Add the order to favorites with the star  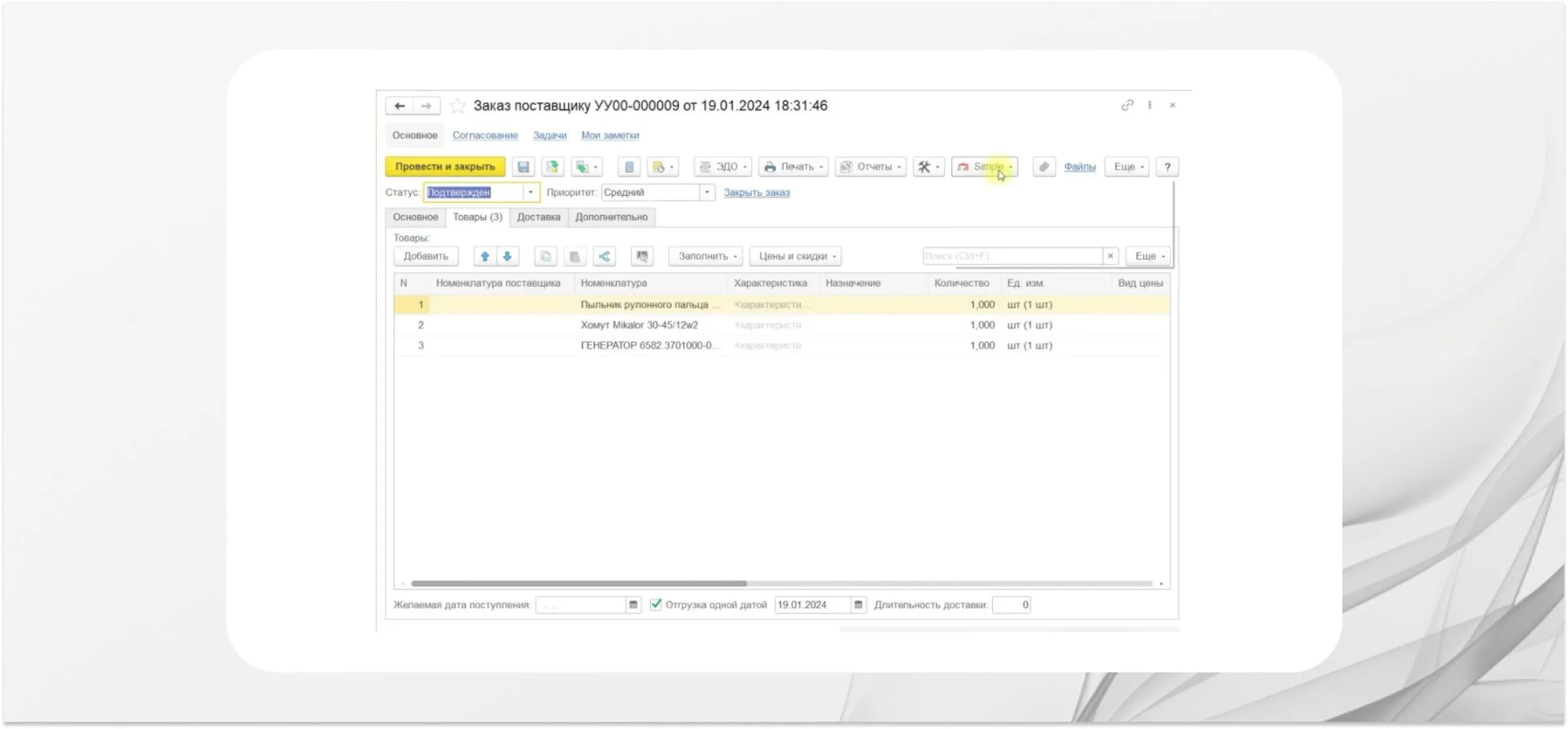point(457,106)
